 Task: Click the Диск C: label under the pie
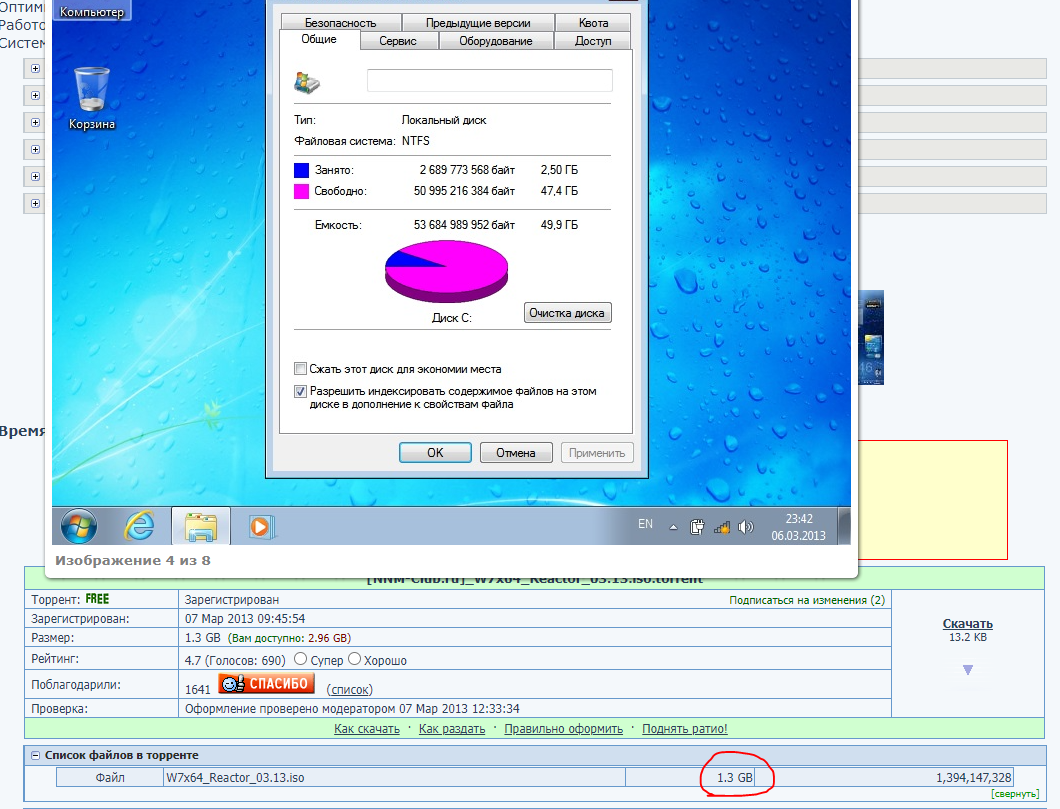coord(452,318)
